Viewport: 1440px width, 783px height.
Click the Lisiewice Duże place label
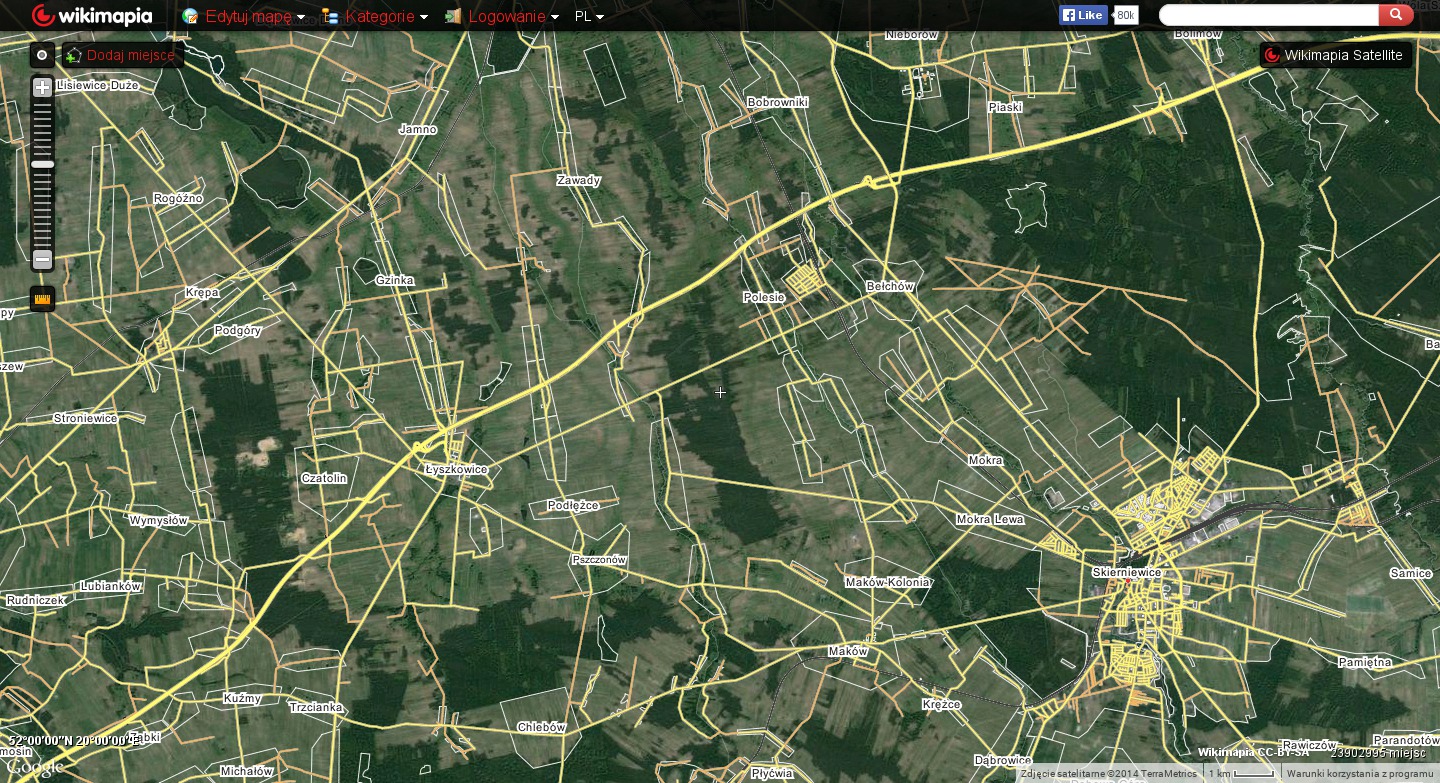[x=98, y=86]
